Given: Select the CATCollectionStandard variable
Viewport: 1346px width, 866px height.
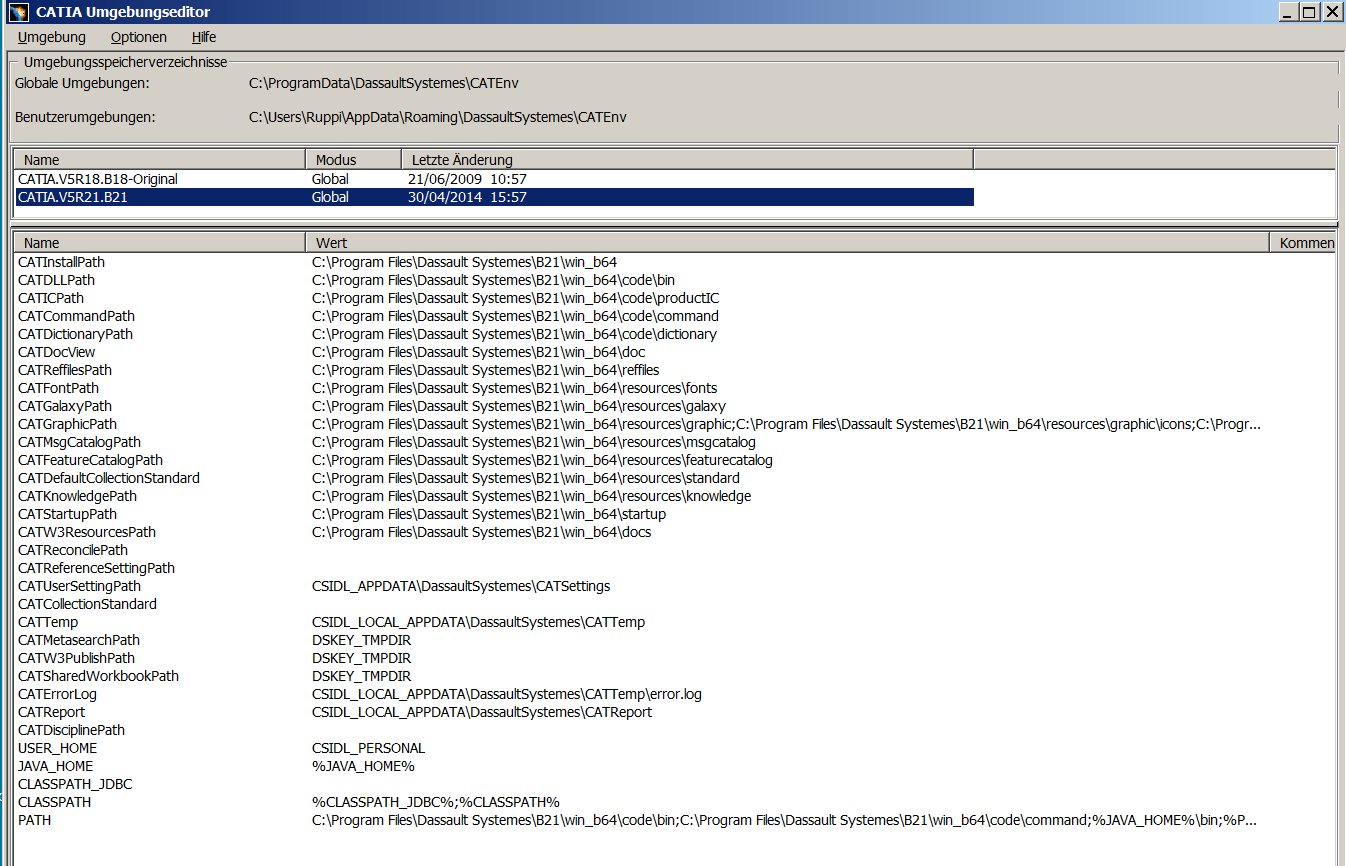Looking at the screenshot, I should point(87,604).
